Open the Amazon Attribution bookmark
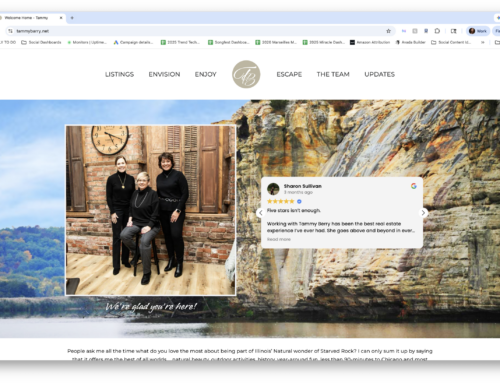The image size is (500, 383). coord(370,42)
